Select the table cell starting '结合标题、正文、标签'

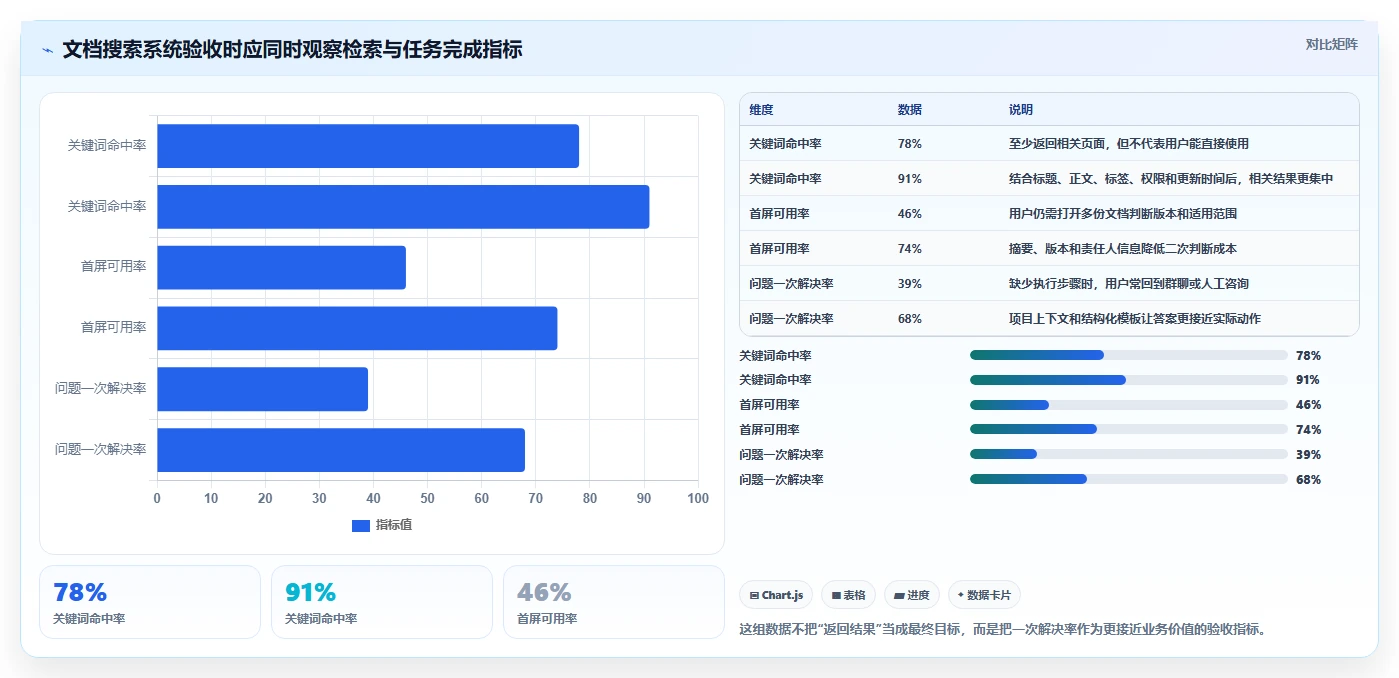(x=1171, y=179)
